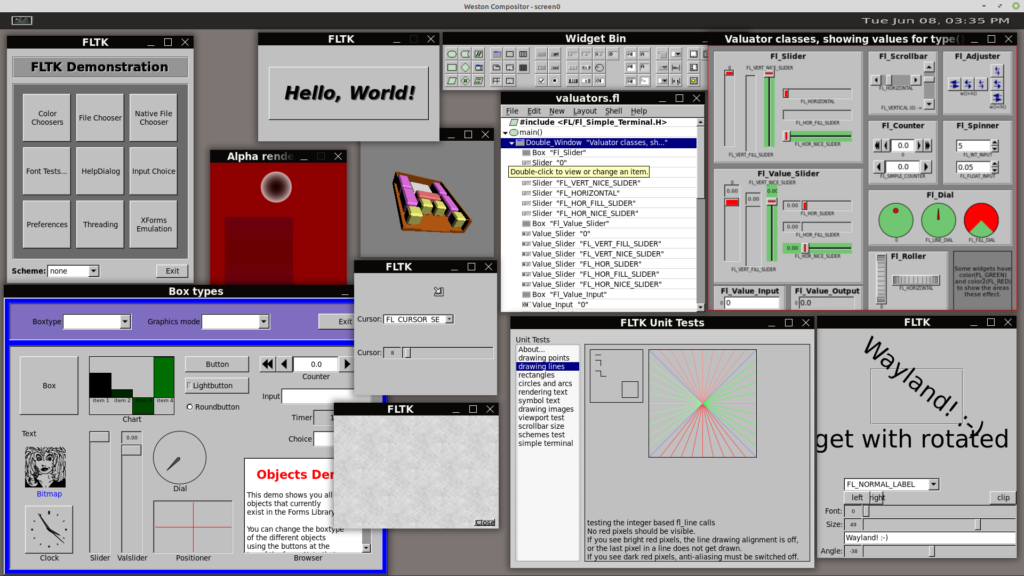The height and width of the screenshot is (576, 1024).
Task: Toggle the right alignment button
Action: [x=878, y=497]
